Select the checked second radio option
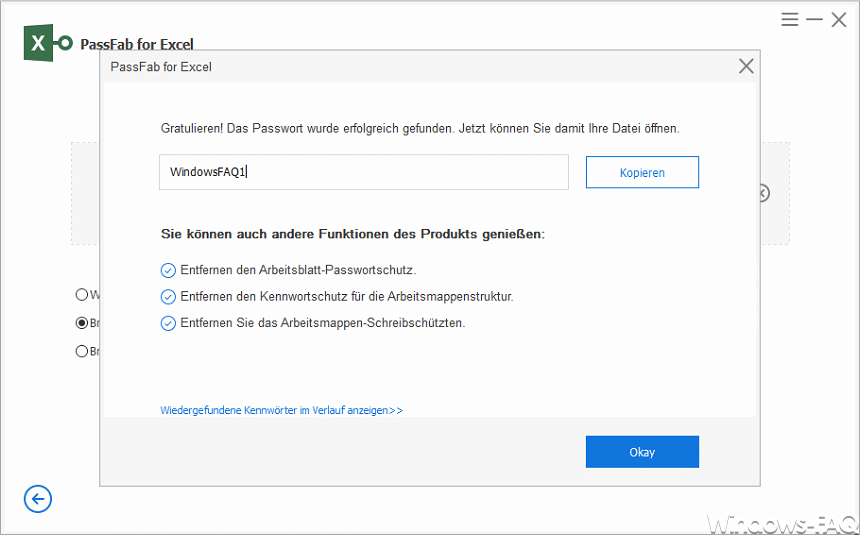The width and height of the screenshot is (860, 535). click(x=82, y=323)
